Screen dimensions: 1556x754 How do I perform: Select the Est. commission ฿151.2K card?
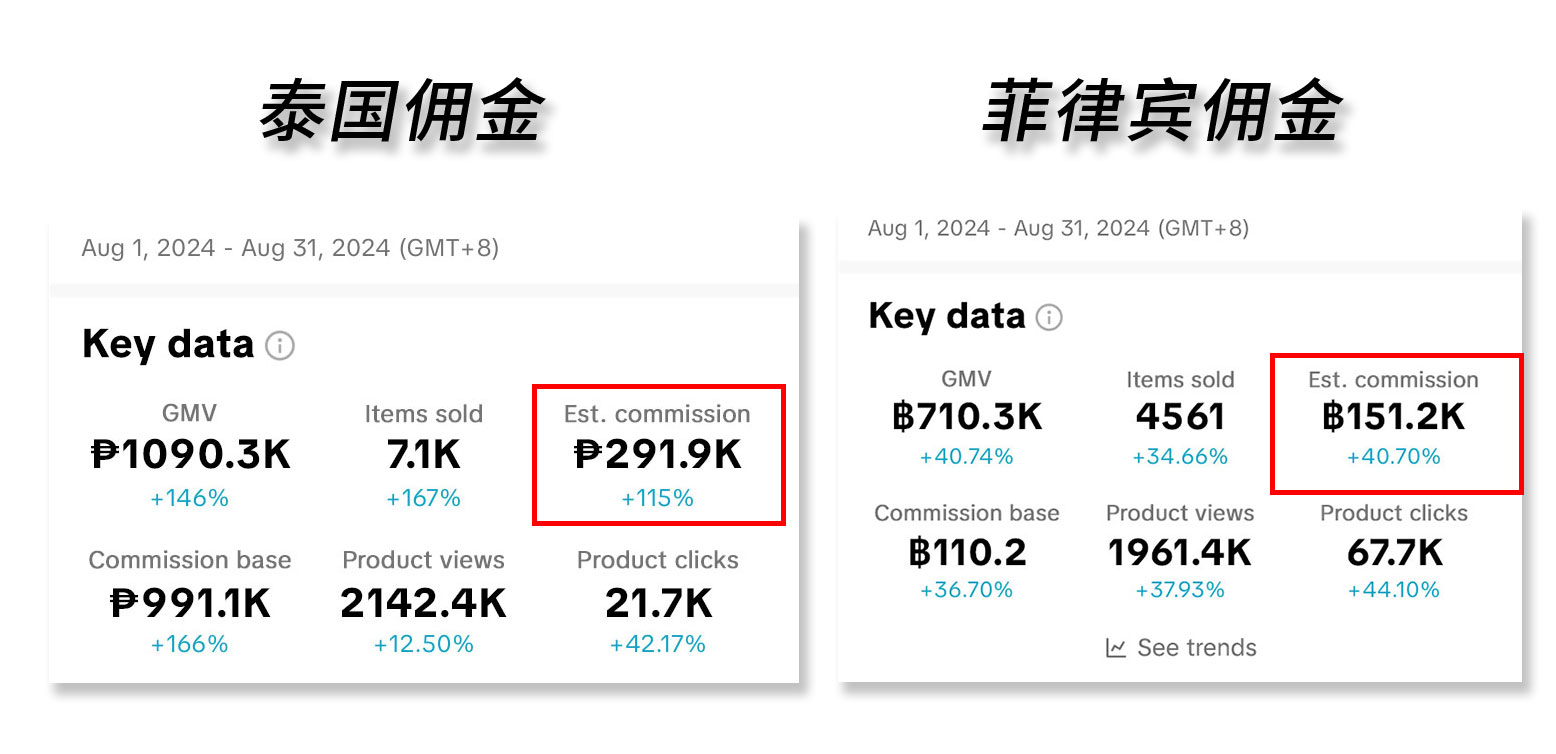click(x=1396, y=423)
